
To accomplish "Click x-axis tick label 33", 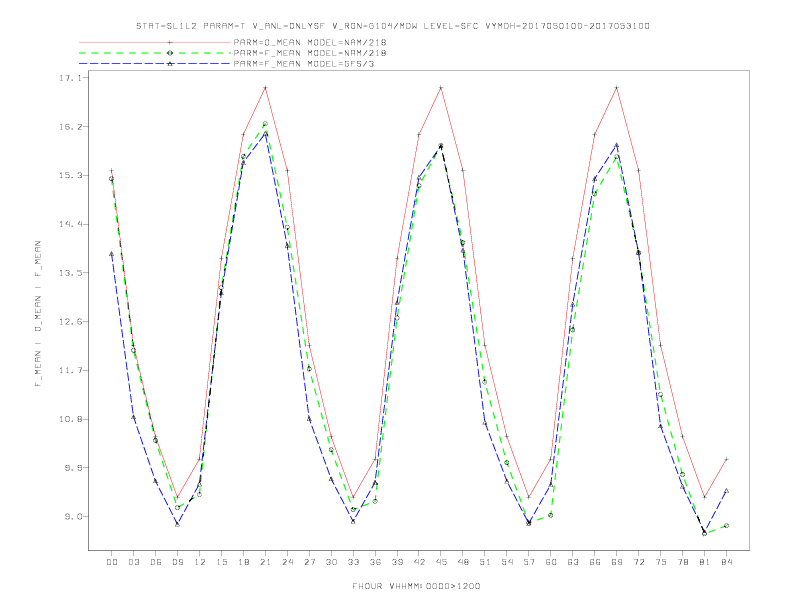I will click(353, 562).
